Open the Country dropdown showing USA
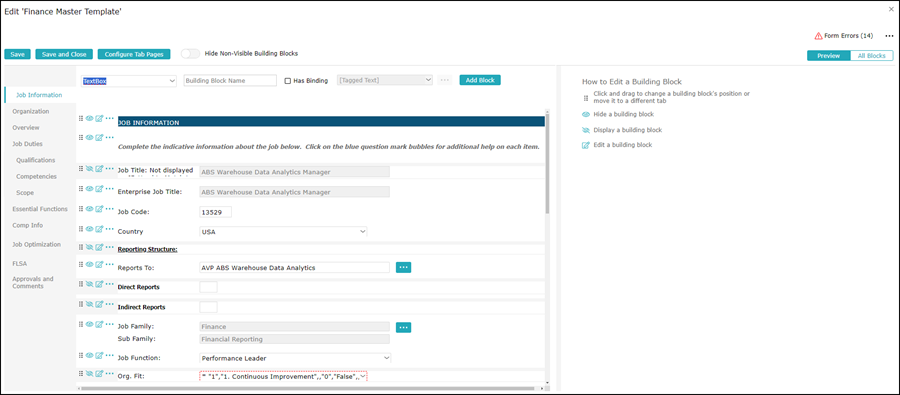 tap(282, 231)
